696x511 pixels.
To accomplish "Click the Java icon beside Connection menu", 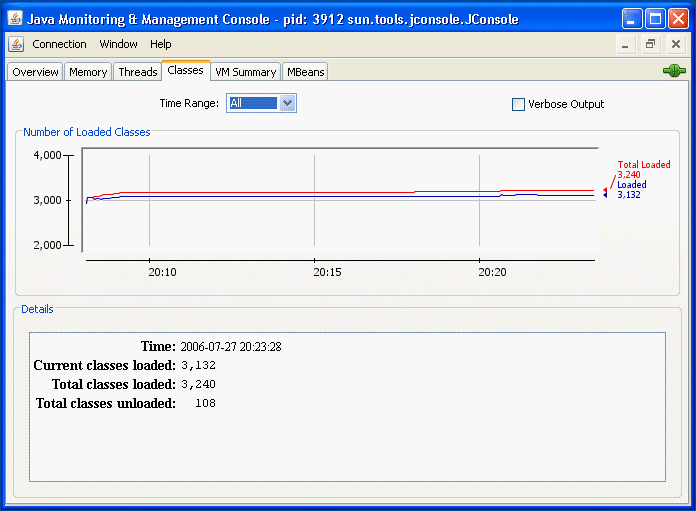I will tap(16, 44).
